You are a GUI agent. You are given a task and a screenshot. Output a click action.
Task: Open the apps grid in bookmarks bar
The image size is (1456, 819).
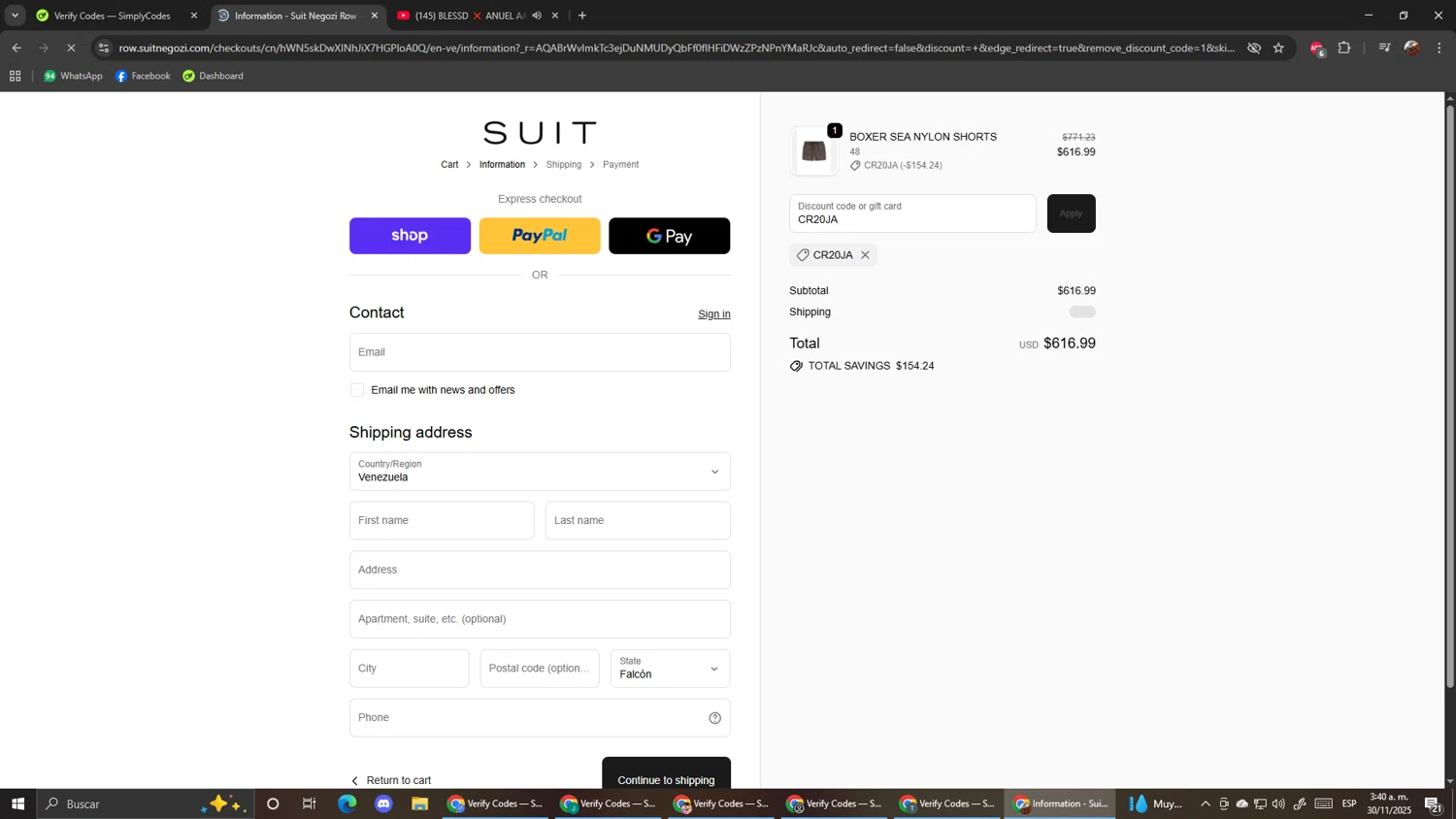(16, 76)
